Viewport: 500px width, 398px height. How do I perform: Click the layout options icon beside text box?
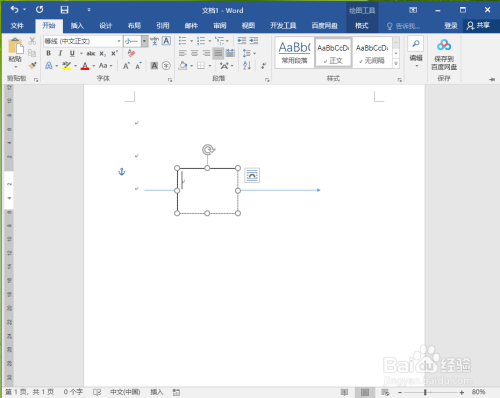click(x=252, y=175)
